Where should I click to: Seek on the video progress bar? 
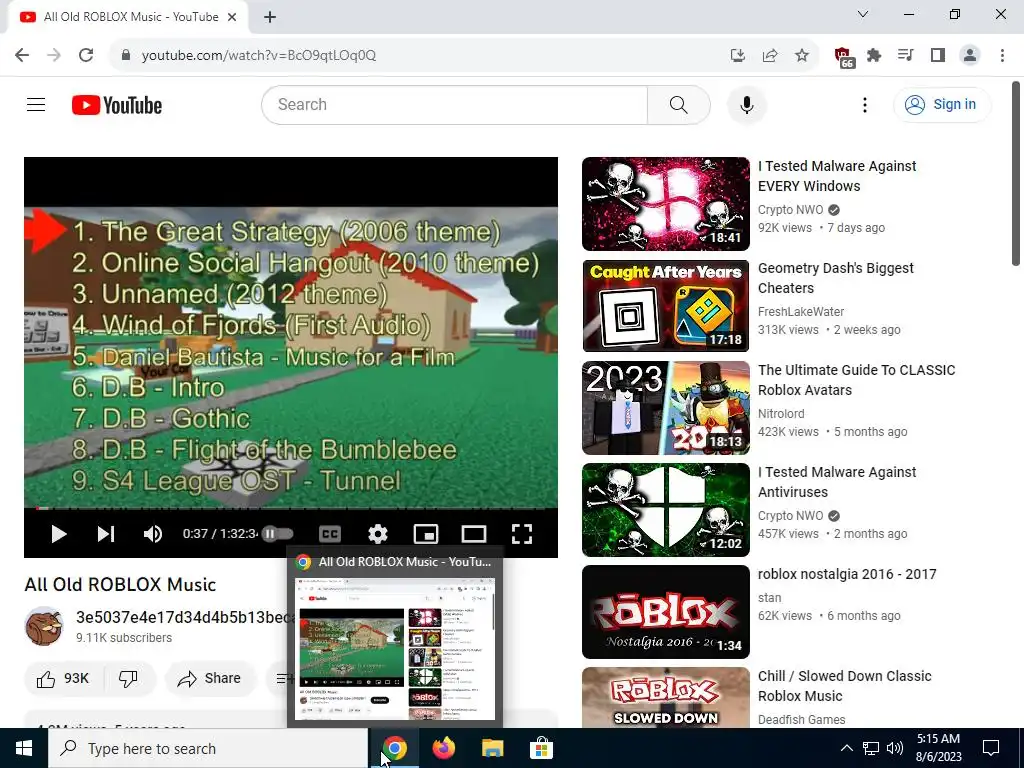coord(291,507)
